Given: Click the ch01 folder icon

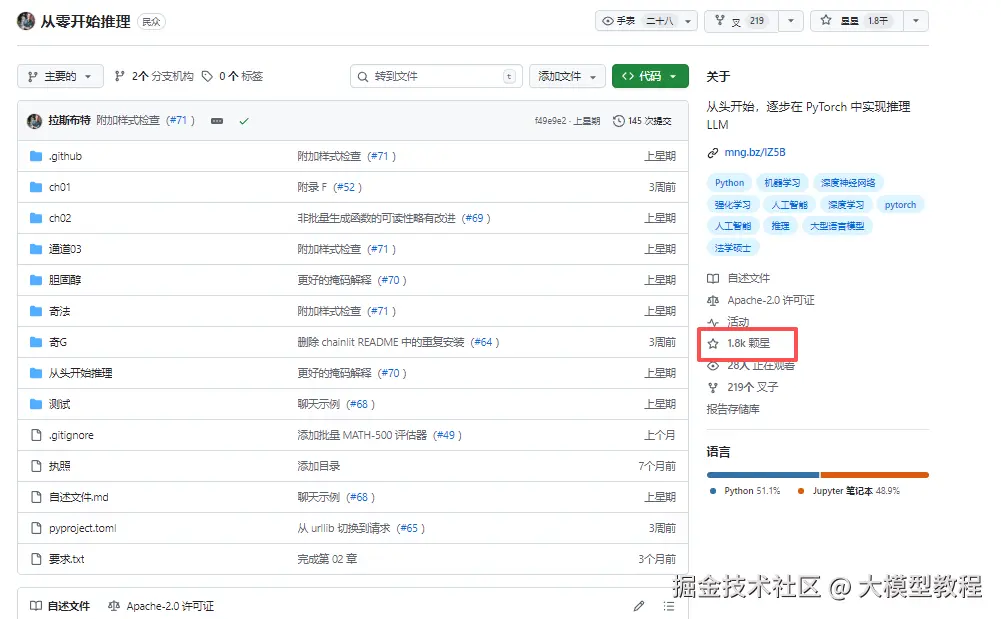Looking at the screenshot, I should (x=36, y=187).
